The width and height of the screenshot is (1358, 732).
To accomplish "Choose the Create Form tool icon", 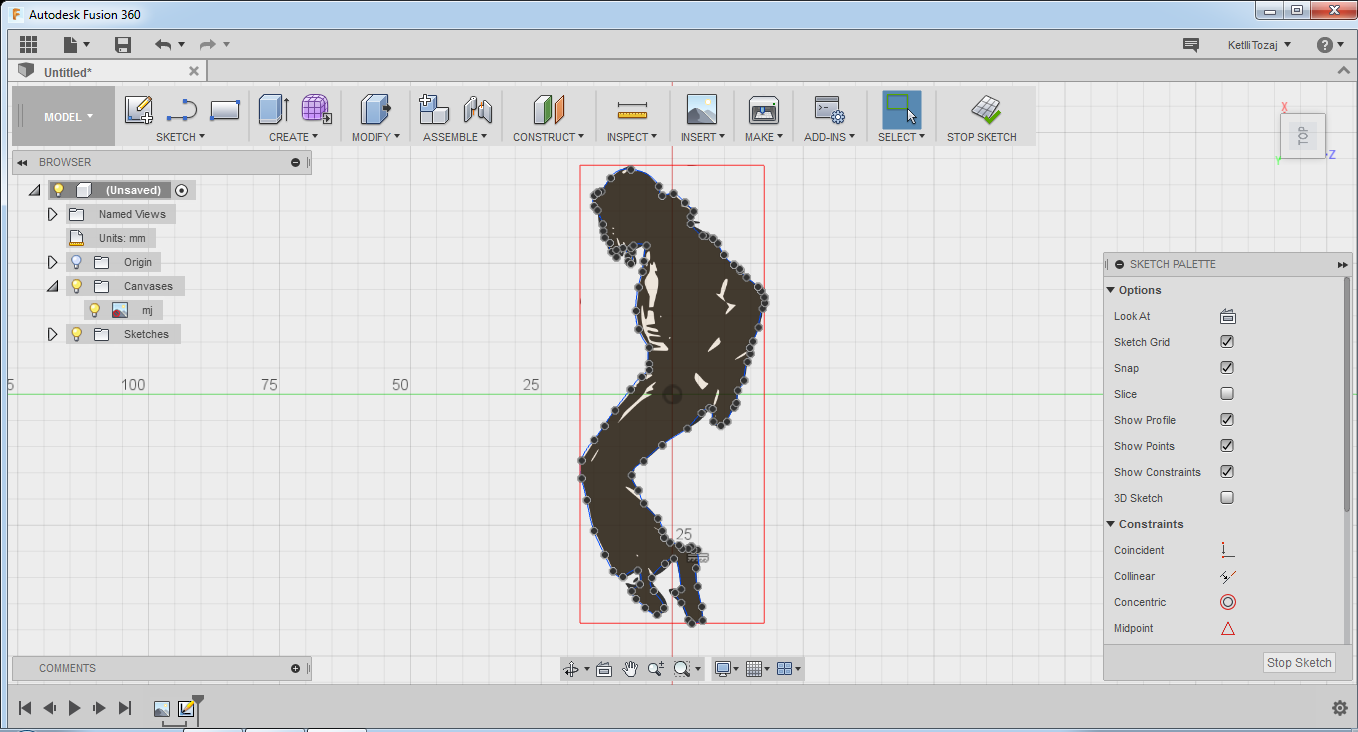I will (316, 109).
